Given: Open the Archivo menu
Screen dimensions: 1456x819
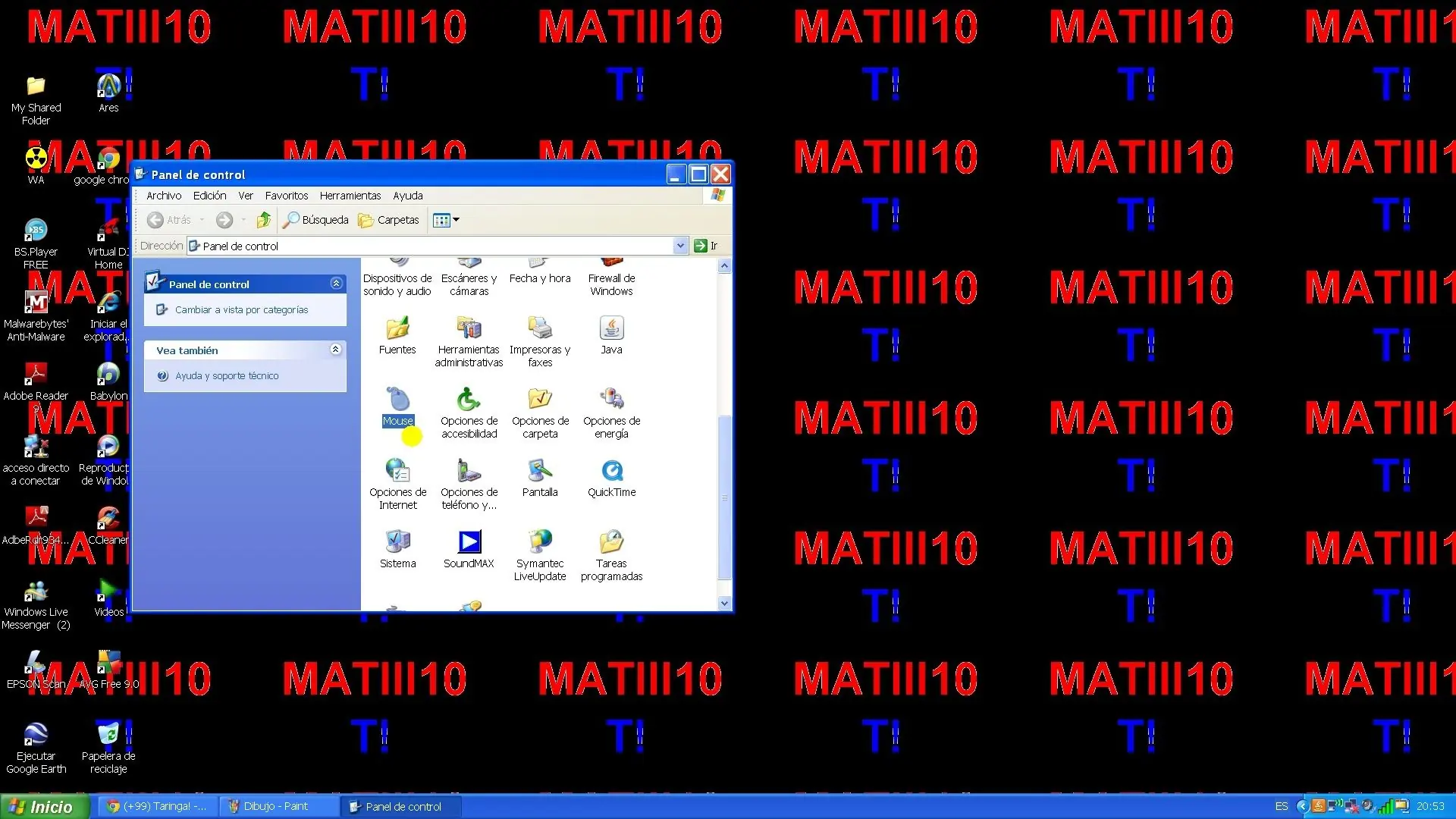Looking at the screenshot, I should coord(164,196).
